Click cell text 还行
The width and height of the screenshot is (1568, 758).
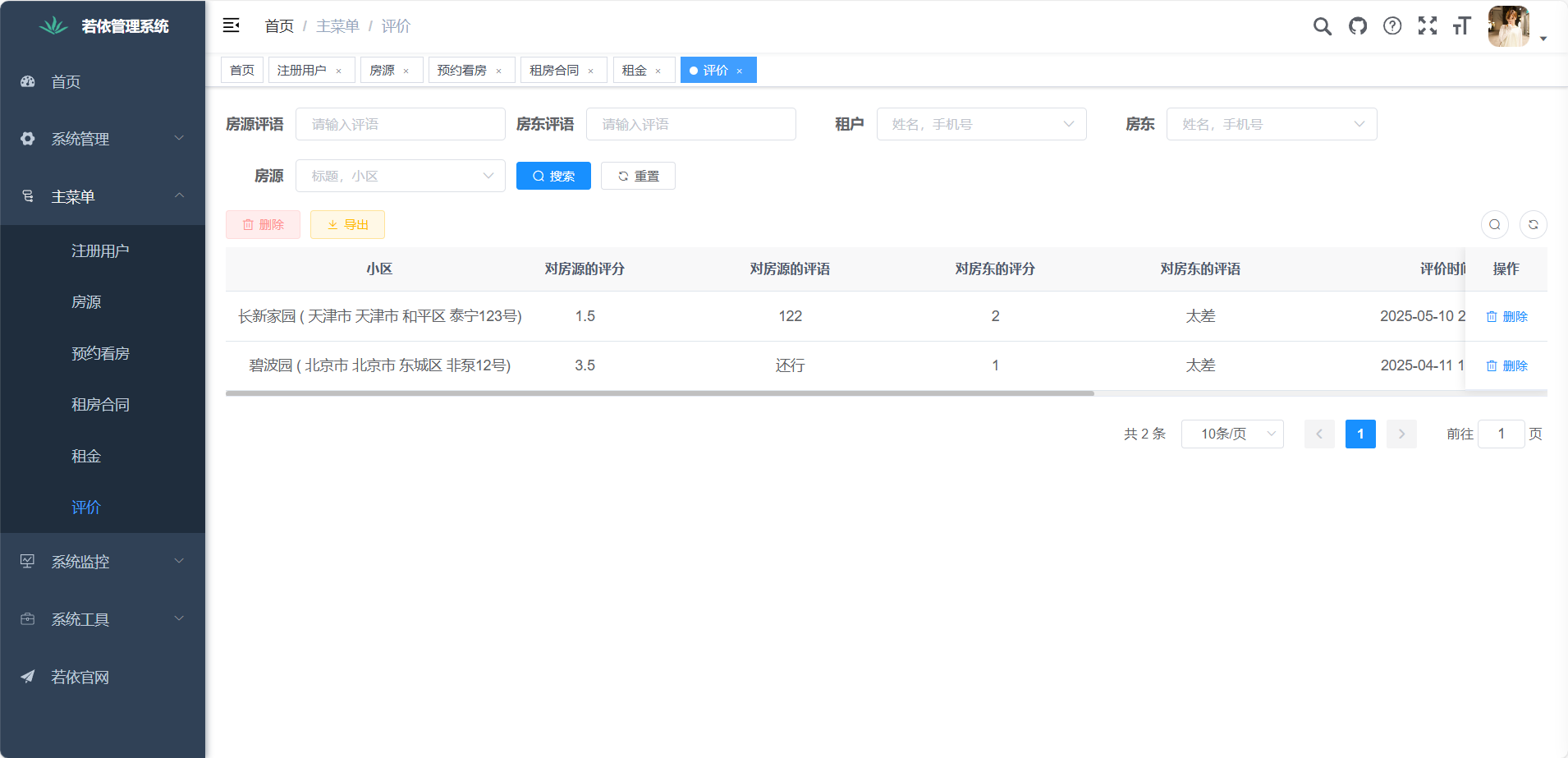coord(790,365)
